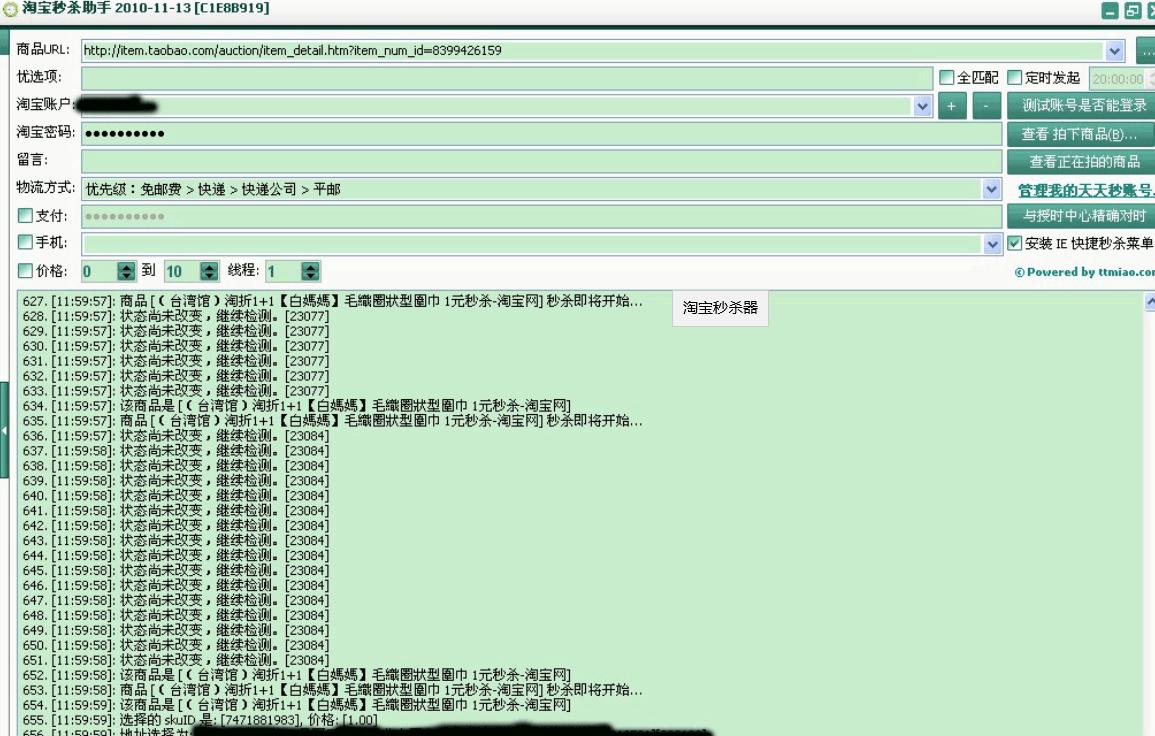Screen dimensions: 1155x736
Task: Click 与授时中心精确对时 button
Action: 1081,216
